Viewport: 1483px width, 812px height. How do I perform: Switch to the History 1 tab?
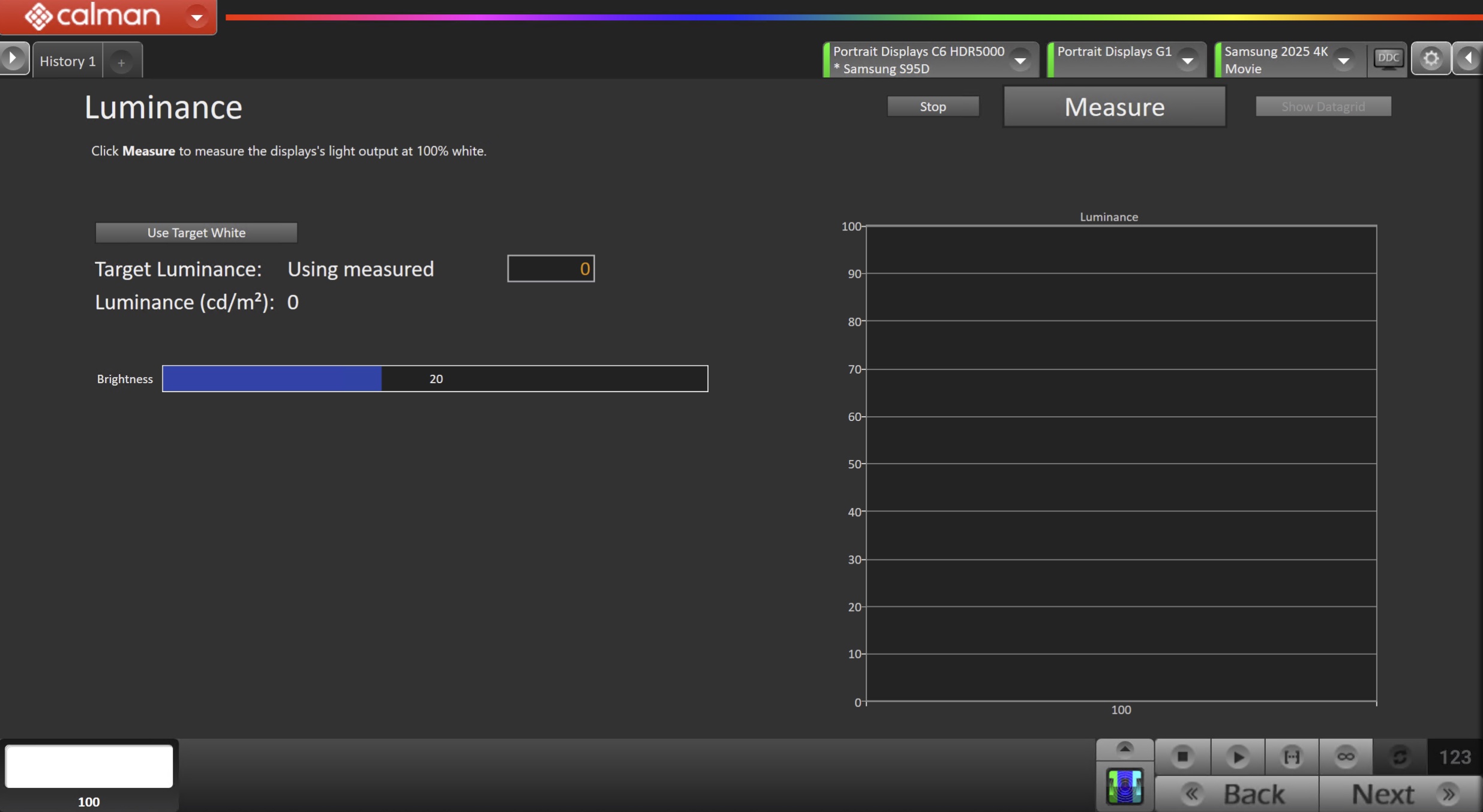[x=67, y=61]
